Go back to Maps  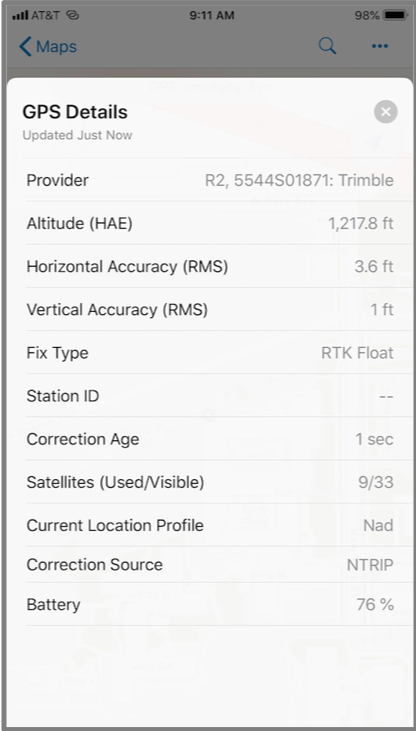[x=48, y=47]
